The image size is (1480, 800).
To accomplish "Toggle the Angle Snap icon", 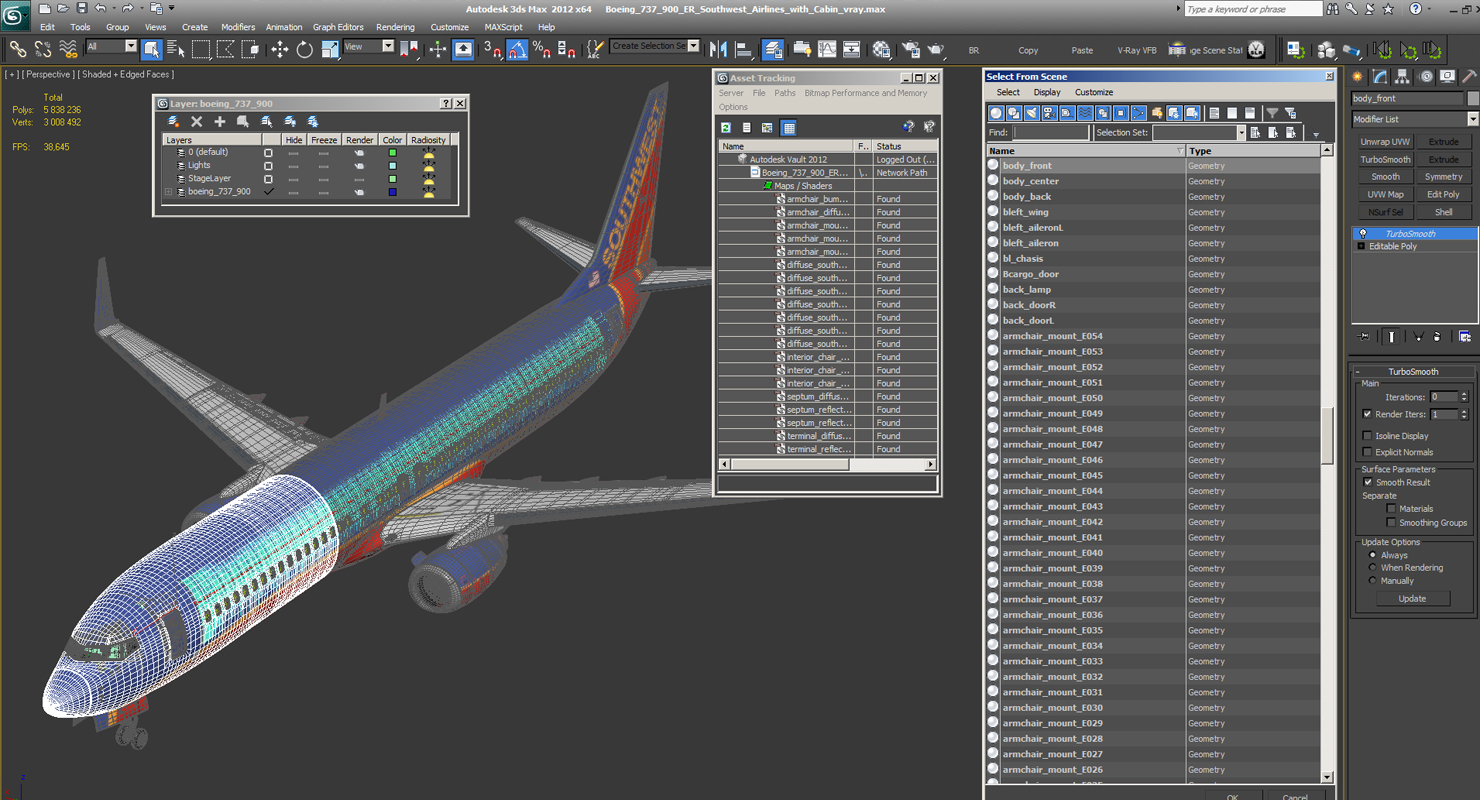I will (517, 49).
